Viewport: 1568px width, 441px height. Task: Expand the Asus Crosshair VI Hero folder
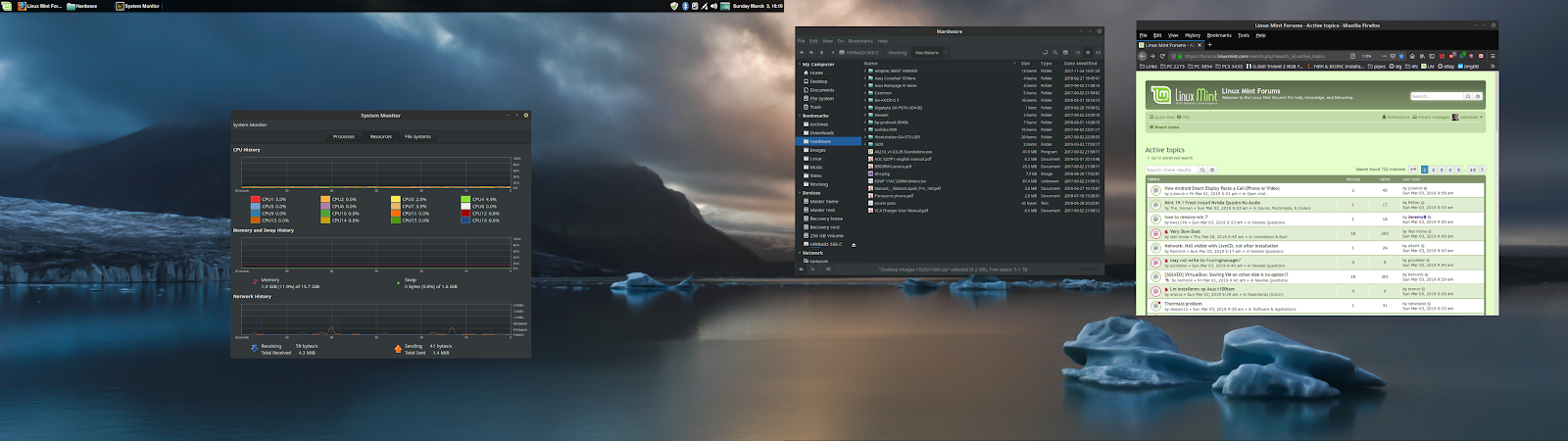coord(866,78)
